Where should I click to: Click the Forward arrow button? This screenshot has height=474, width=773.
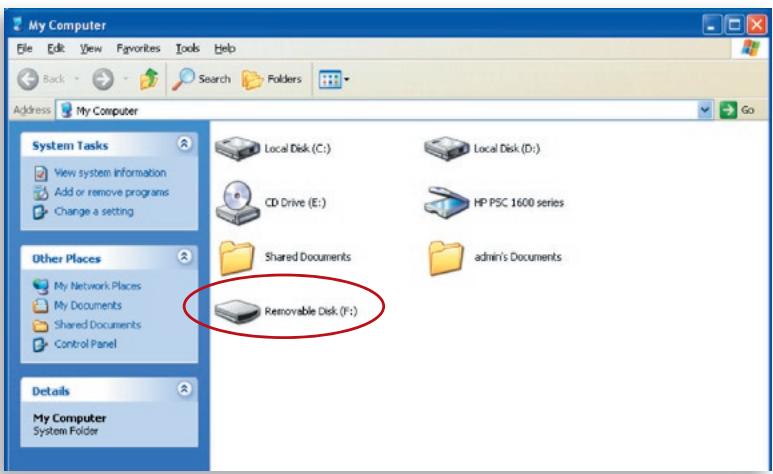click(103, 79)
